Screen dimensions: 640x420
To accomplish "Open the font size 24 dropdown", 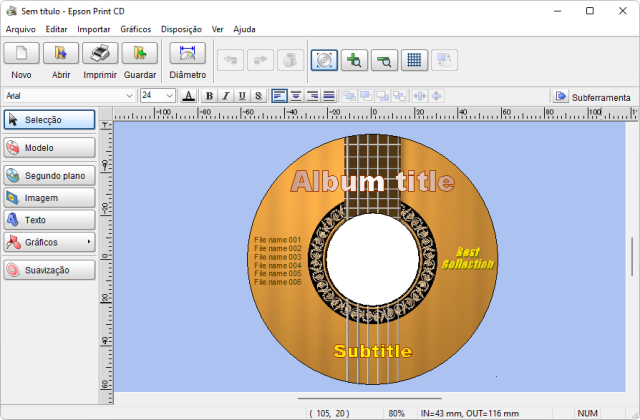I will [x=169, y=96].
